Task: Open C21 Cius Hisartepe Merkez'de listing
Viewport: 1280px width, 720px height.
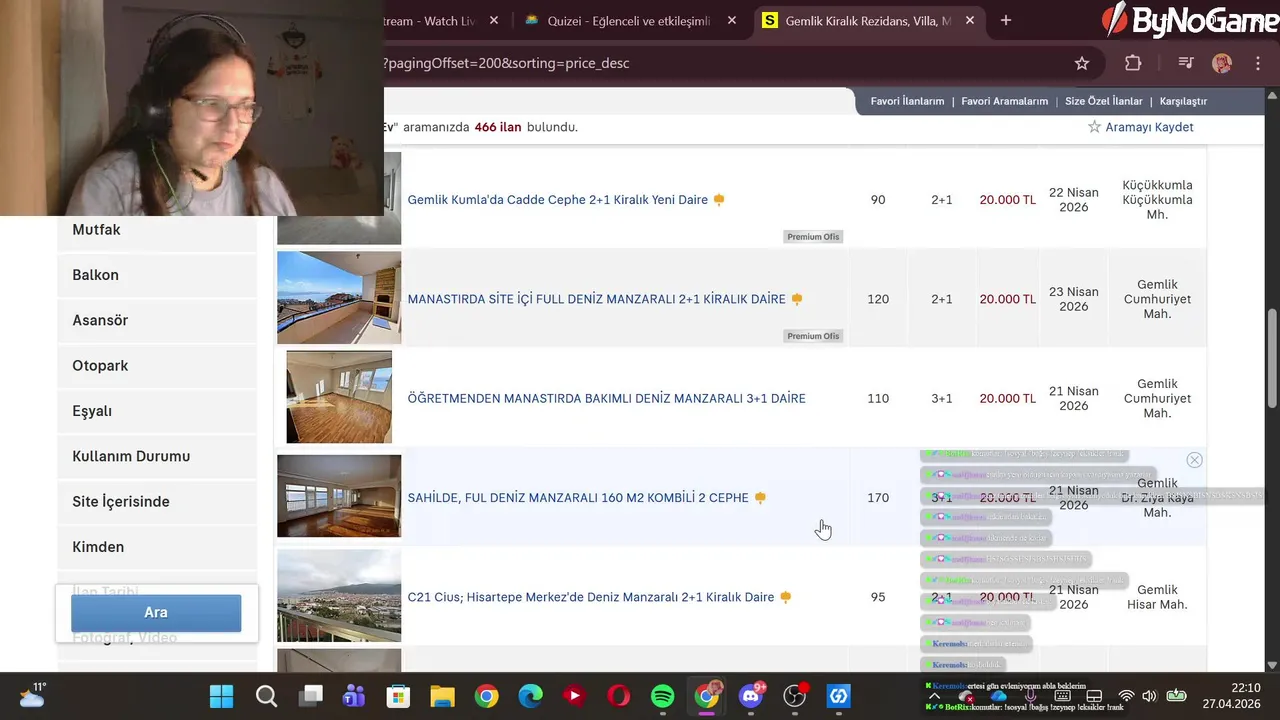Action: pos(591,597)
